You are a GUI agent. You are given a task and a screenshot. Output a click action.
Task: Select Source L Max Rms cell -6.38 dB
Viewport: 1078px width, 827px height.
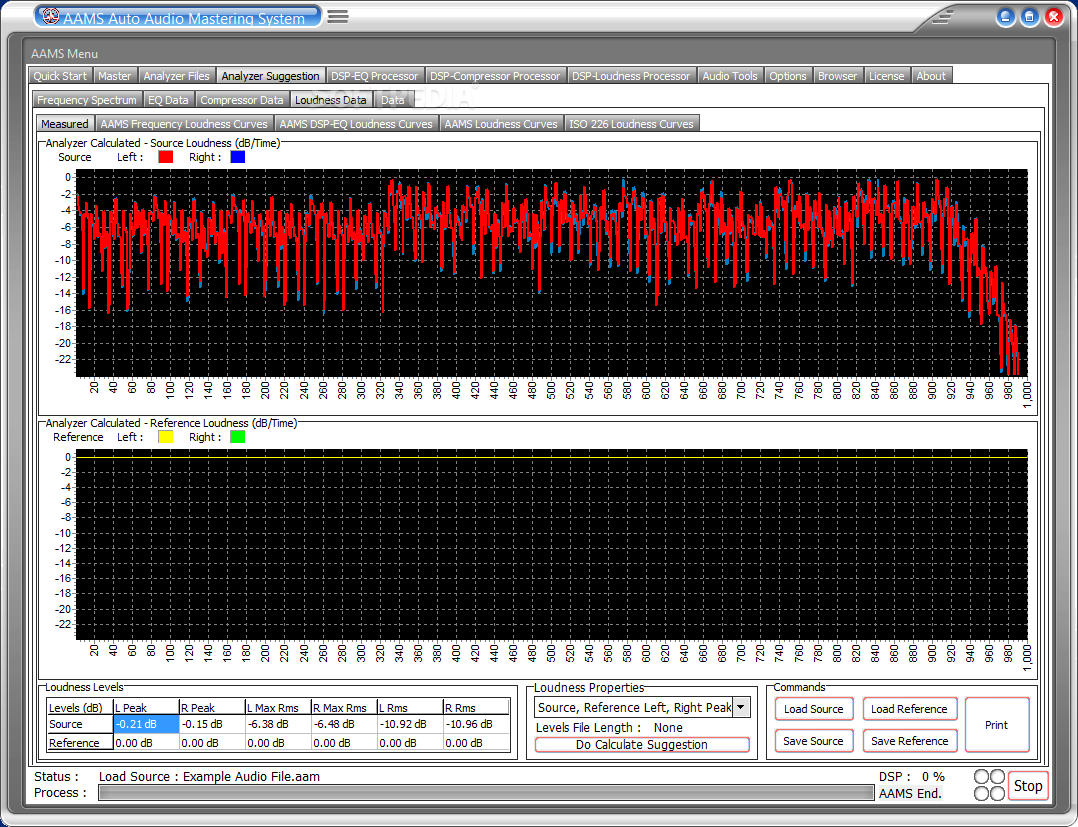pos(278,724)
